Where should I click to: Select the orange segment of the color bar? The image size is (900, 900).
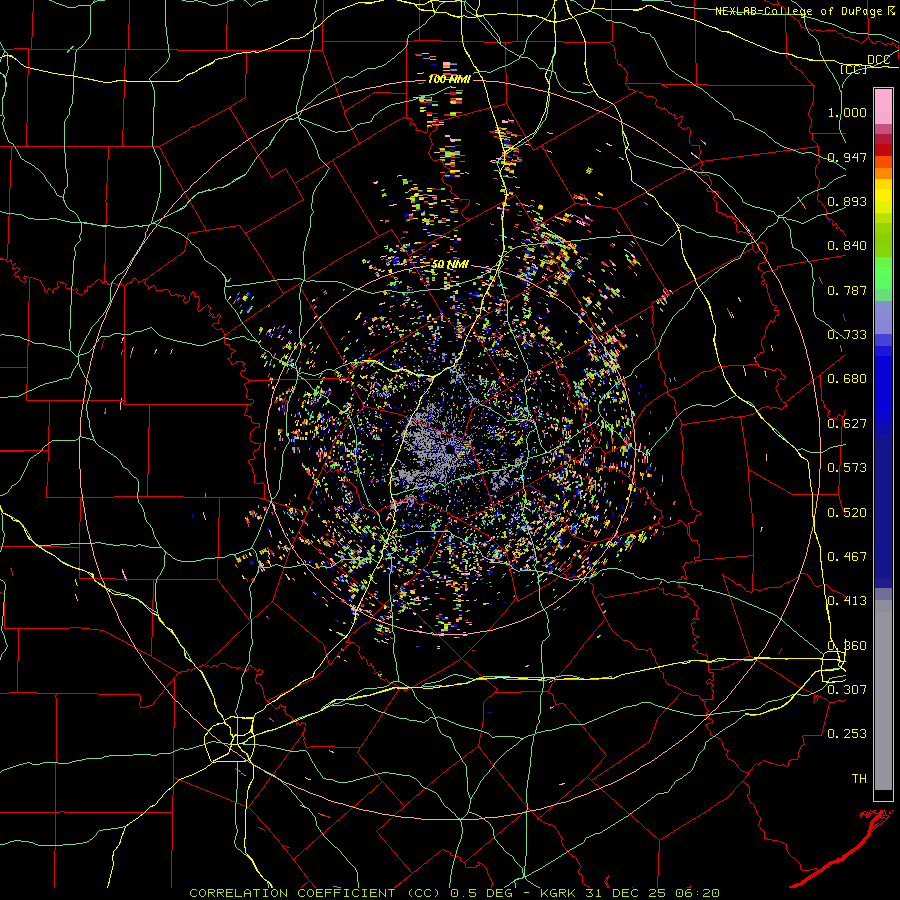tap(883, 173)
